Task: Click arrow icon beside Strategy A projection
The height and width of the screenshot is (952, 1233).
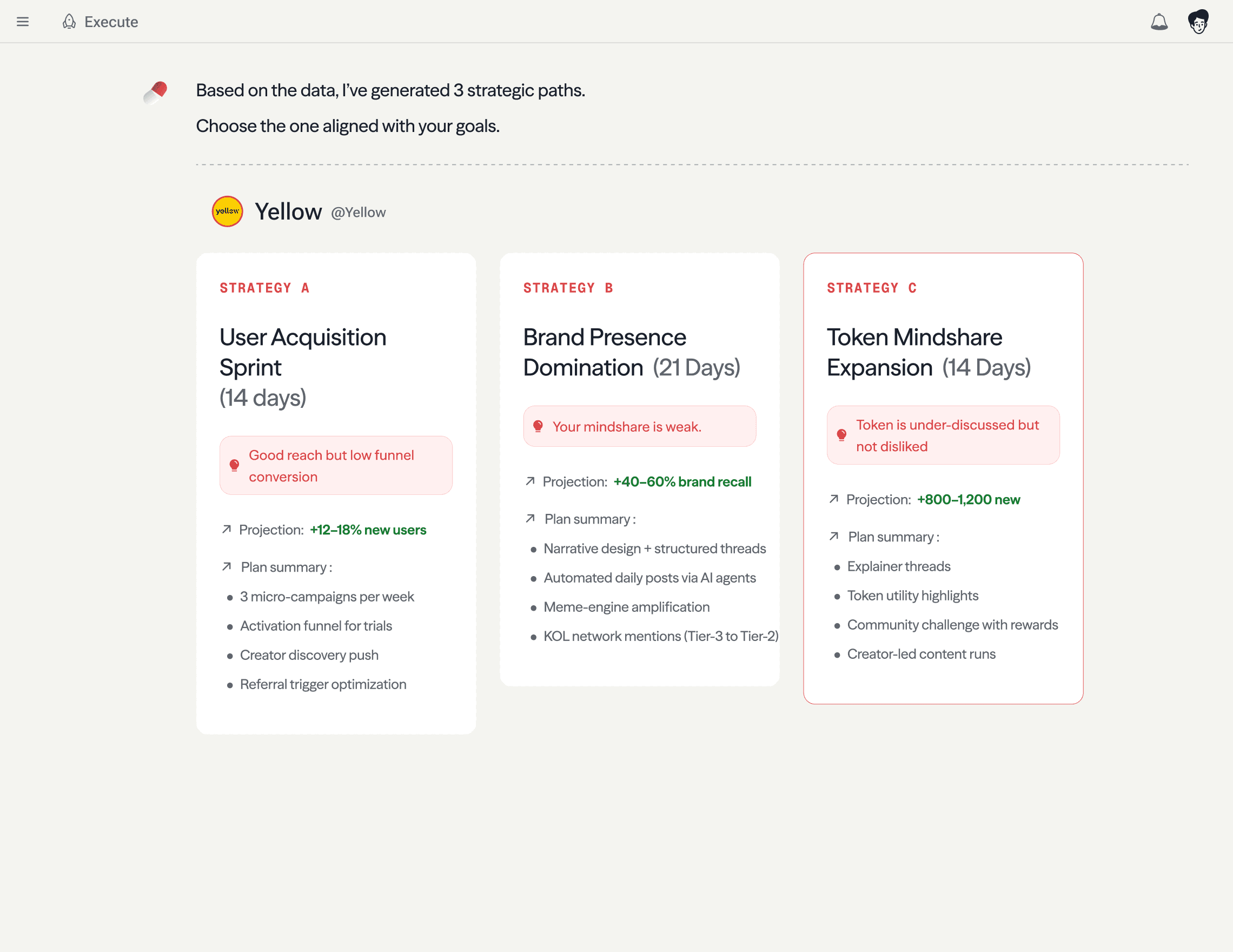Action: point(227,529)
